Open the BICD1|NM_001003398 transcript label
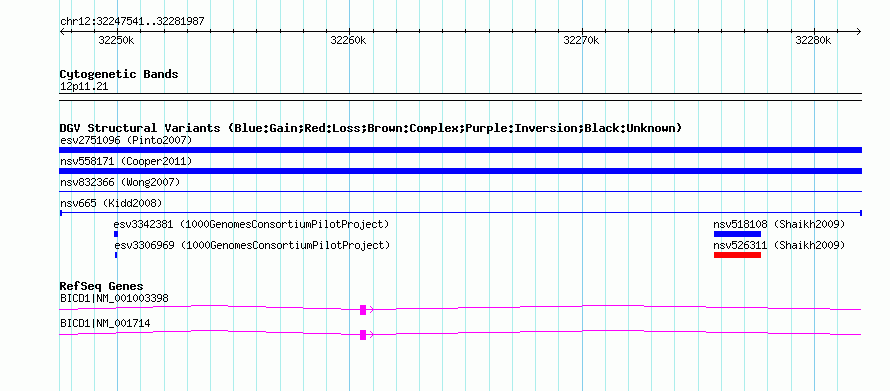Screen dimensions: 890x391 coord(114,298)
